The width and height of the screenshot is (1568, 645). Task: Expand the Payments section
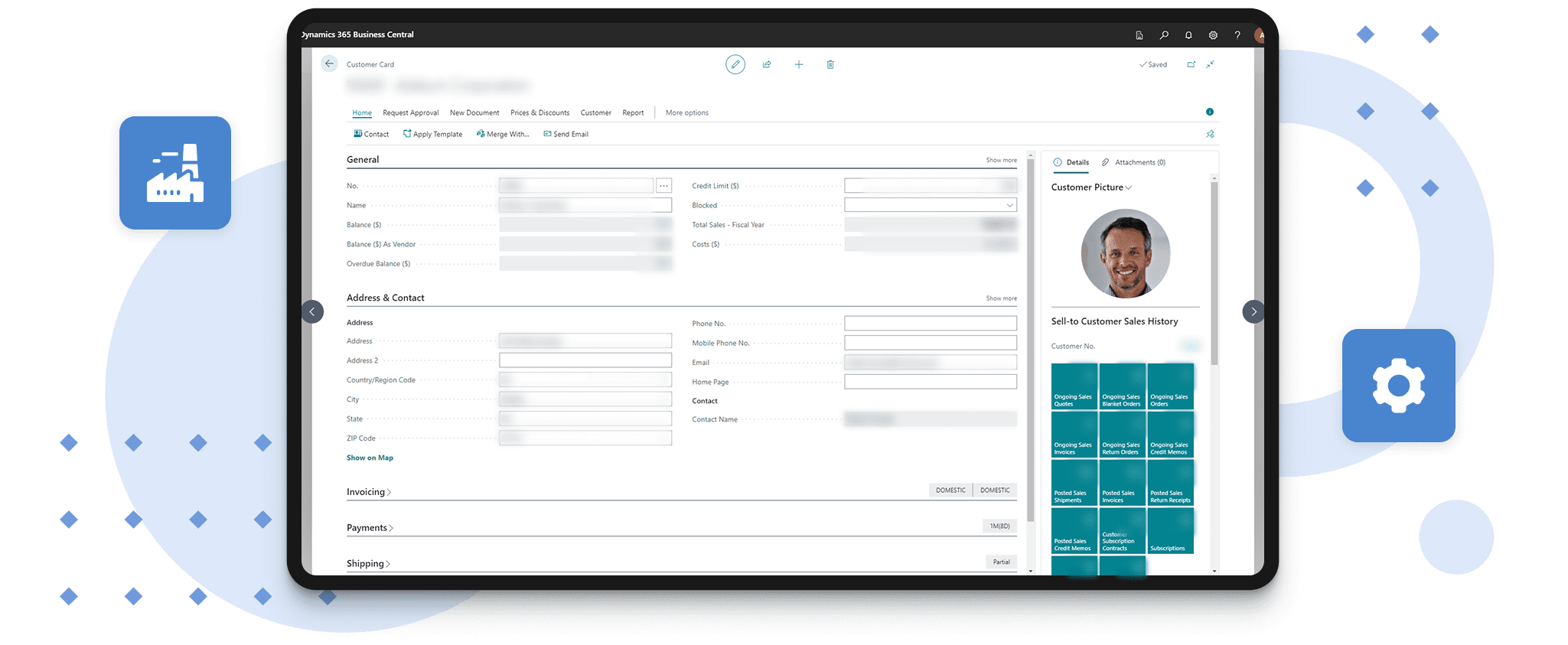(369, 528)
